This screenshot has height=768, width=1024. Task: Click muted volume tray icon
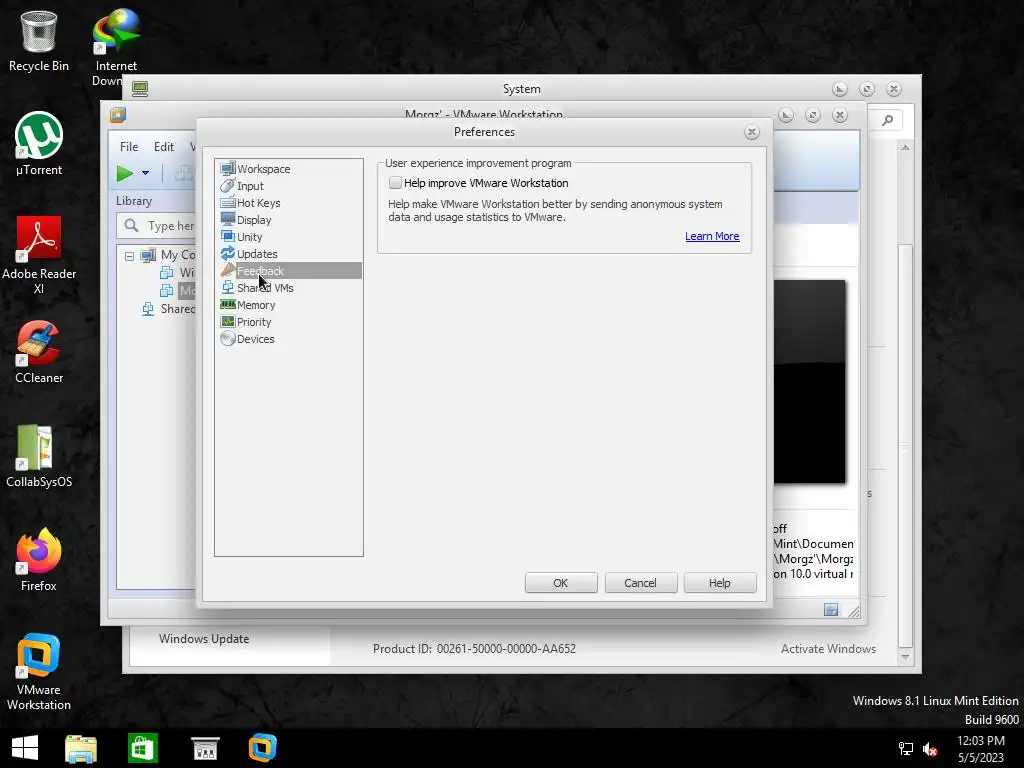pos(930,749)
